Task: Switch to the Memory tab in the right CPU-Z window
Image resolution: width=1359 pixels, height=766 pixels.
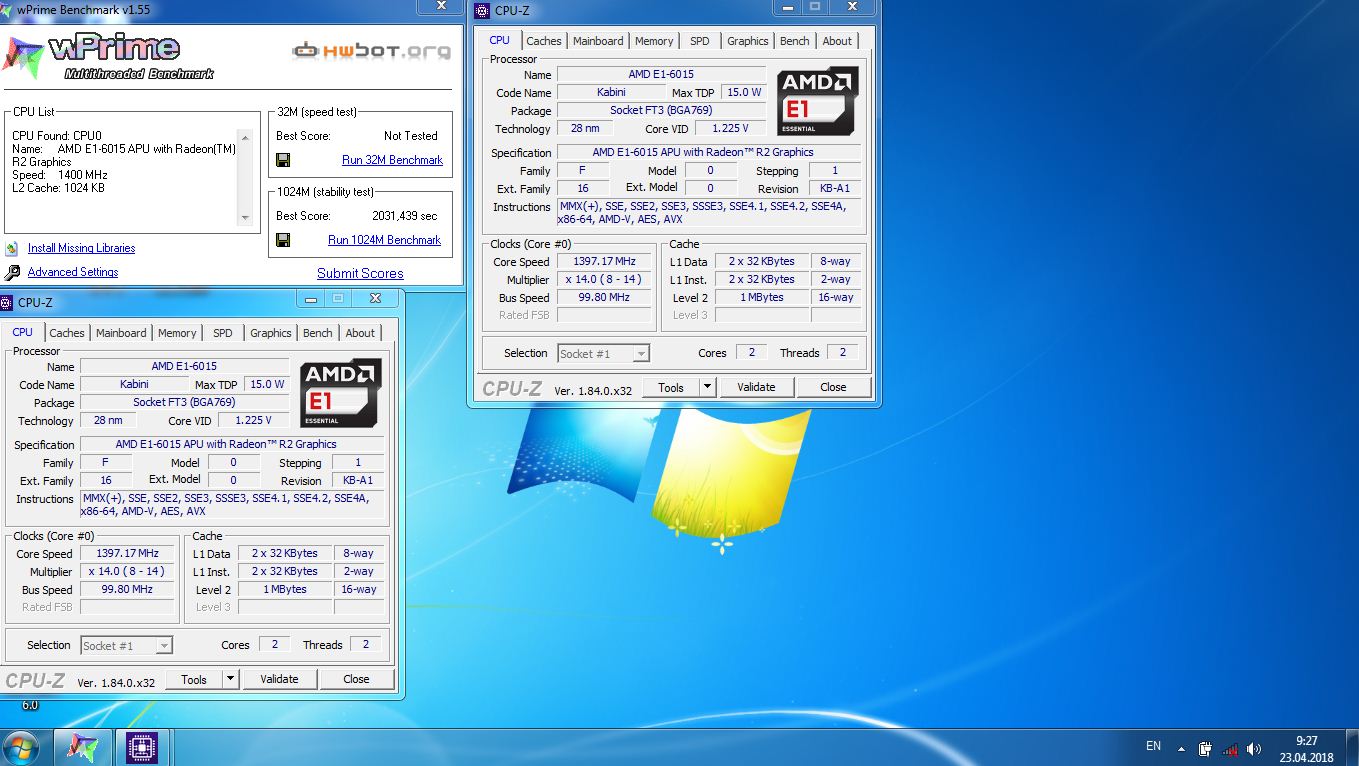Action: point(654,41)
